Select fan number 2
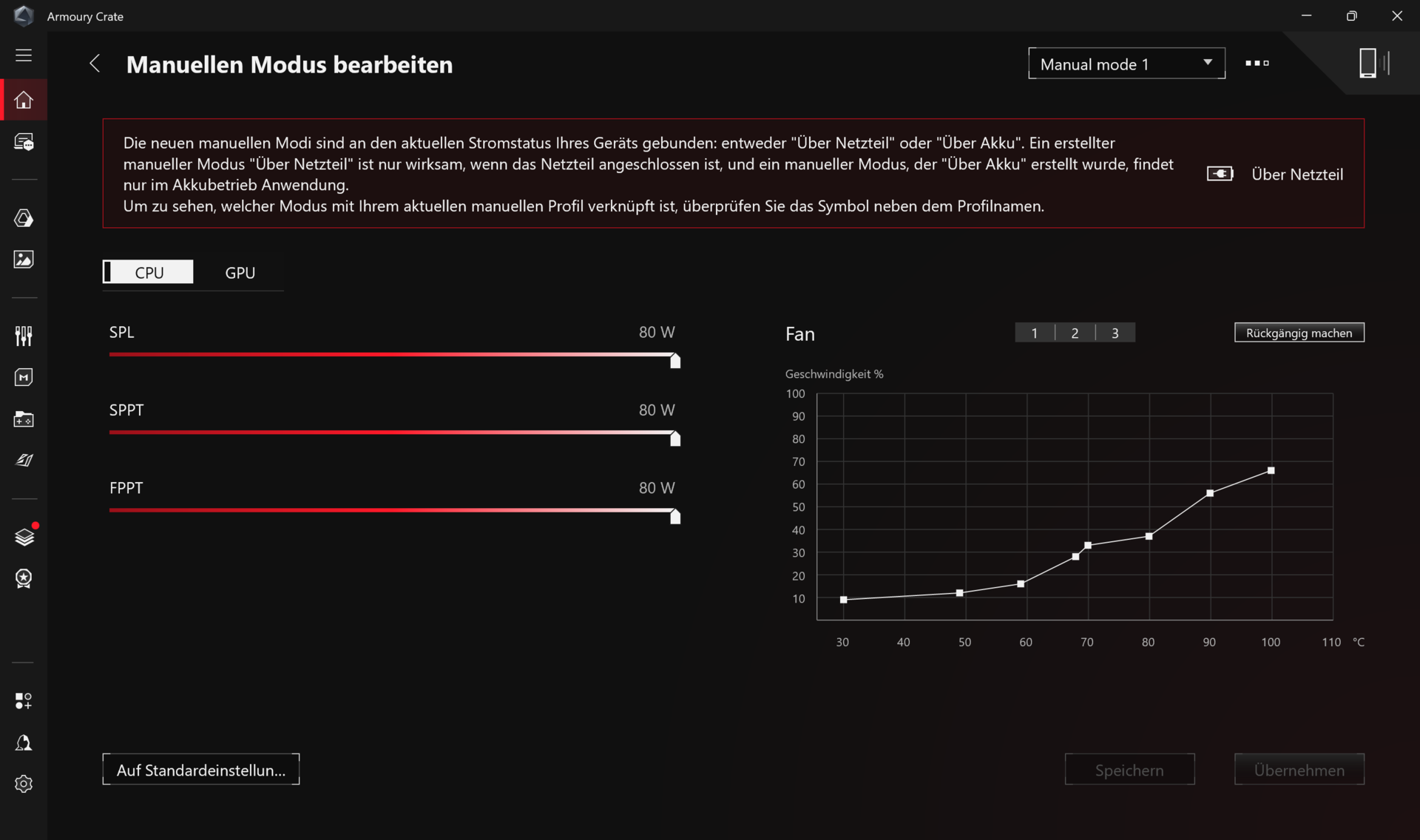 (x=1075, y=333)
